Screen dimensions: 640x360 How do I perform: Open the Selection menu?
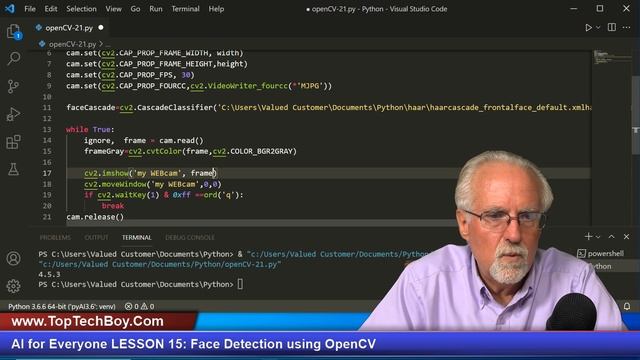(x=81, y=9)
